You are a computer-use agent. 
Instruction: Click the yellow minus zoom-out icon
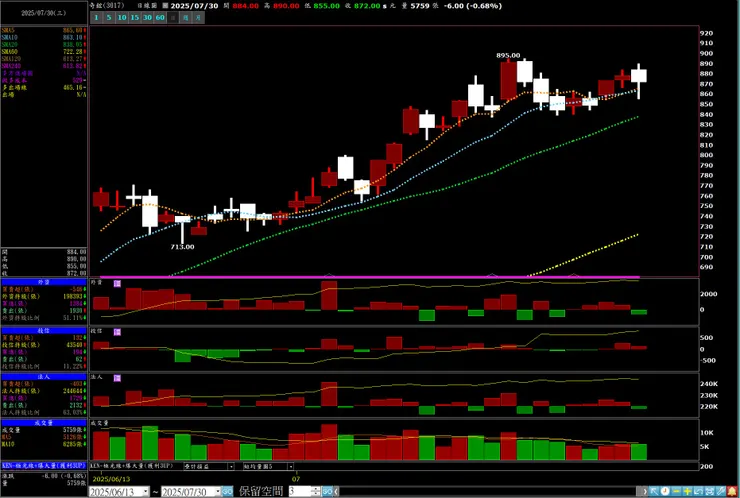[676, 491]
